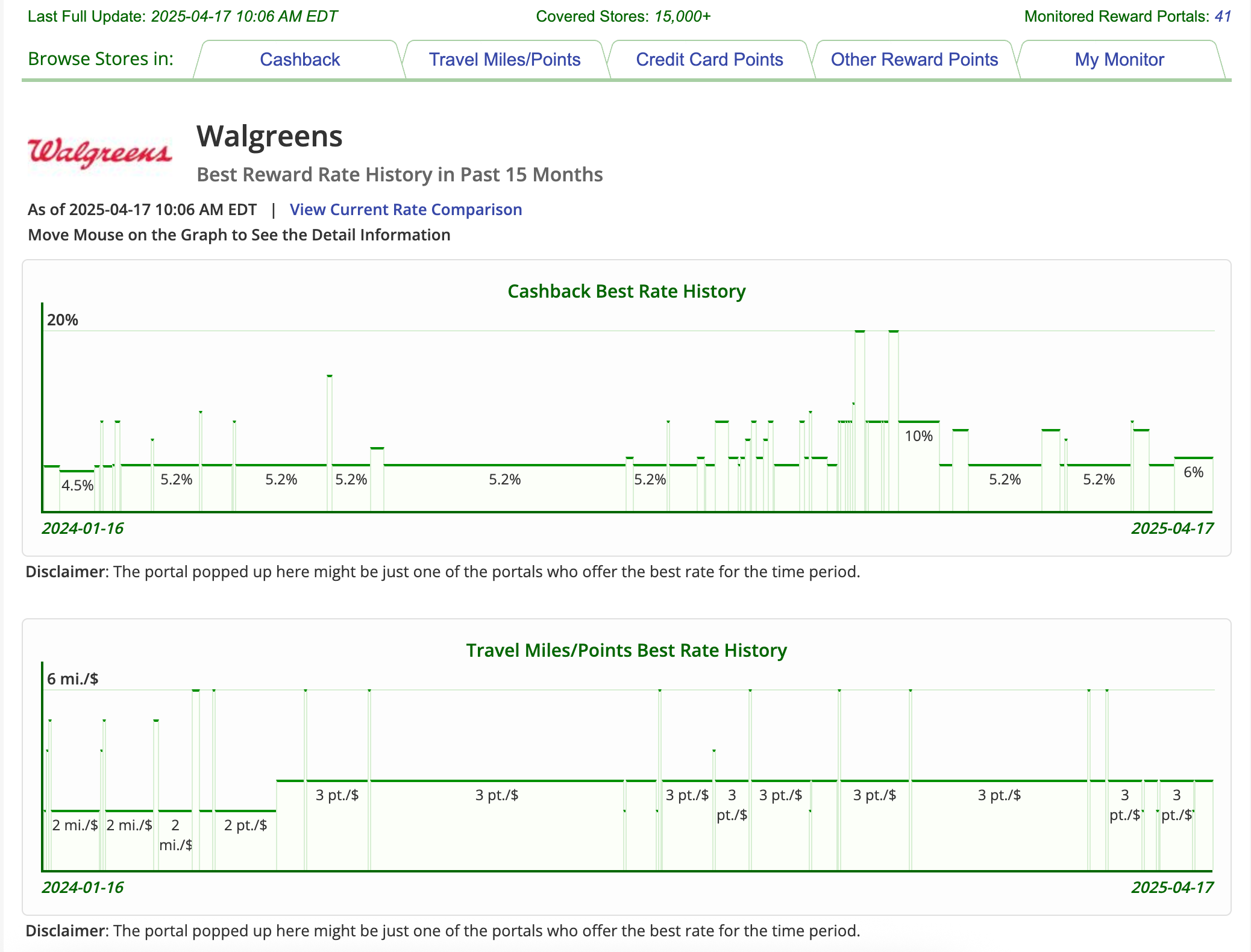Click the 20% axis label on cashback chart
Viewport: 1251px width, 952px height.
(63, 321)
